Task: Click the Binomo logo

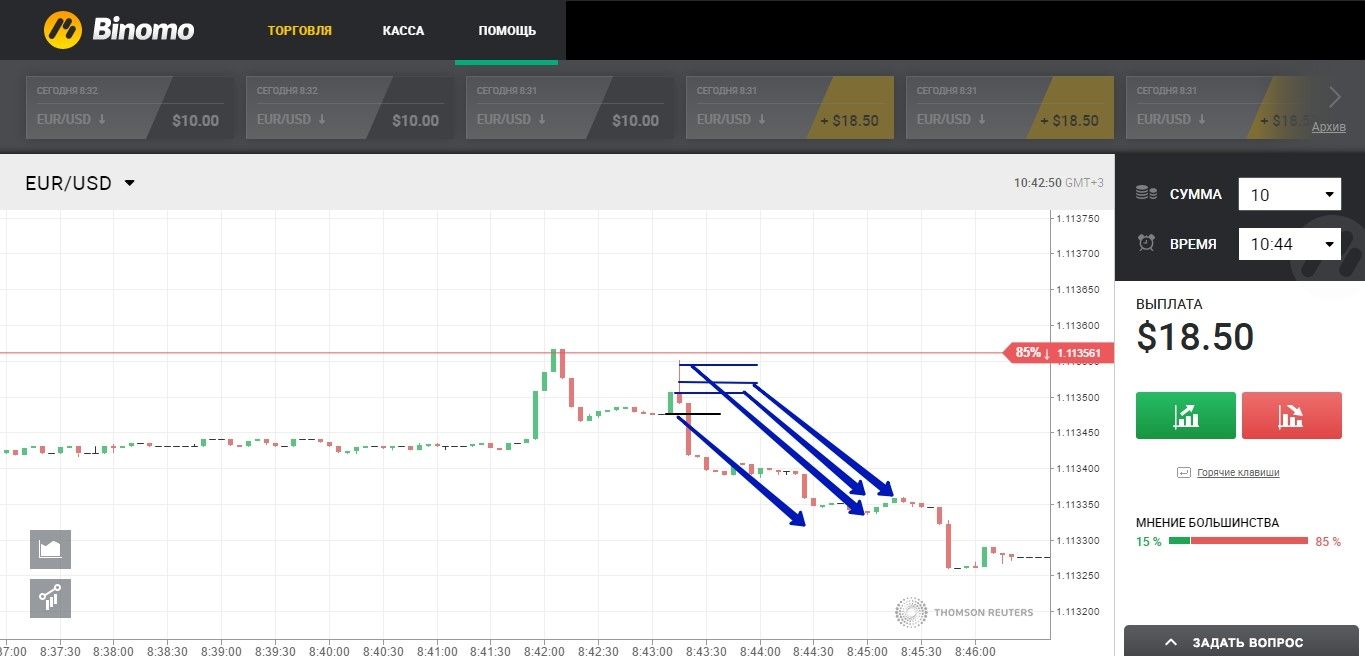Action: tap(119, 30)
